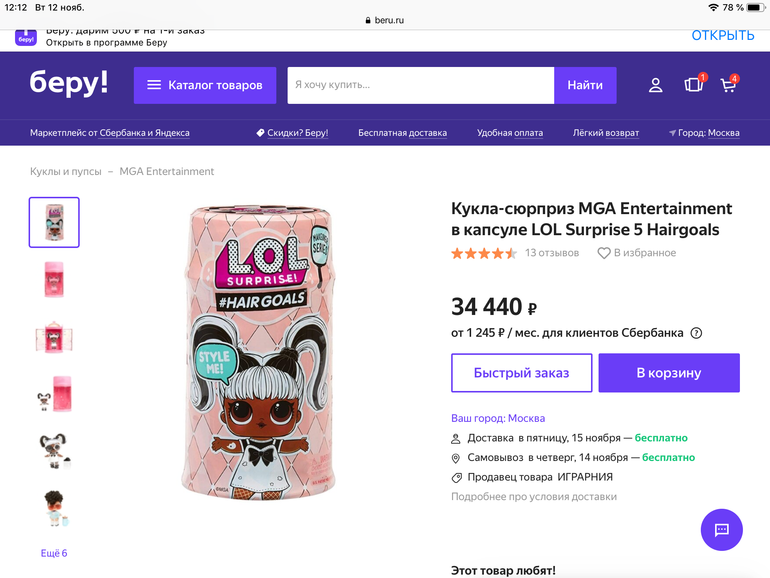Click the heart icon to add to favorites
The width and height of the screenshot is (770, 578).
click(604, 254)
